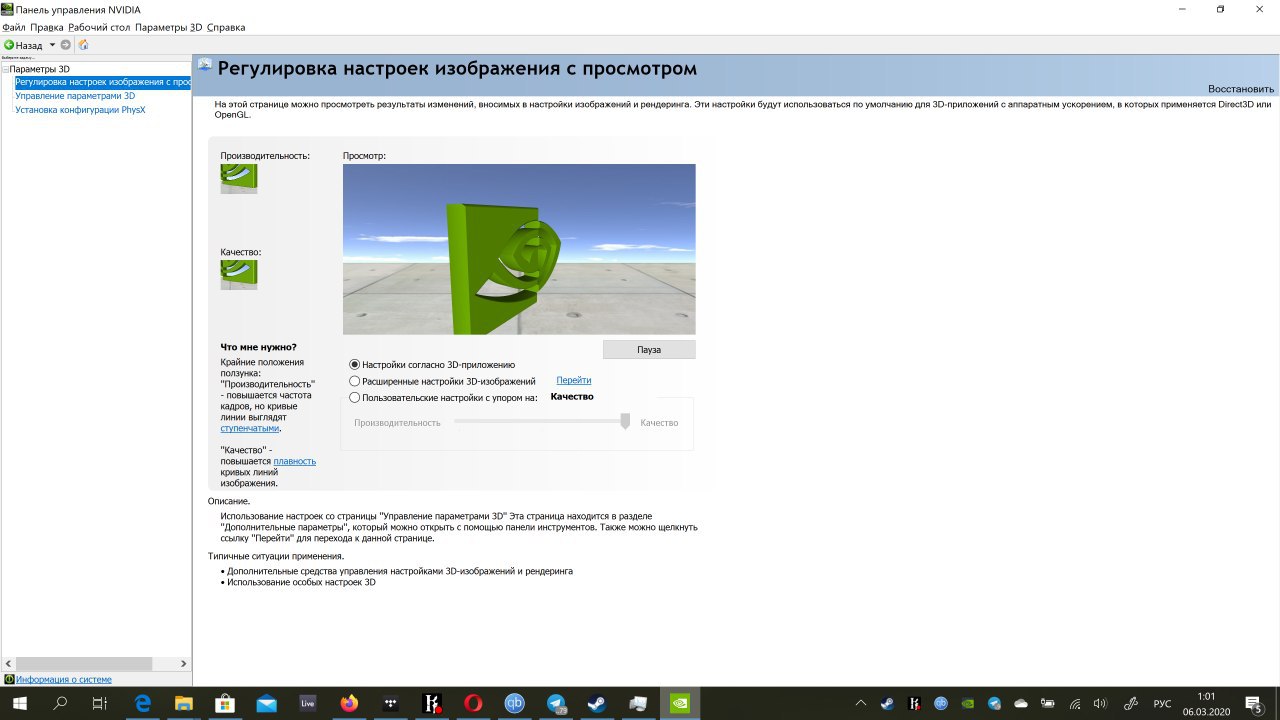Launch Firefox from the taskbar
The height and width of the screenshot is (720, 1280).
tap(349, 703)
